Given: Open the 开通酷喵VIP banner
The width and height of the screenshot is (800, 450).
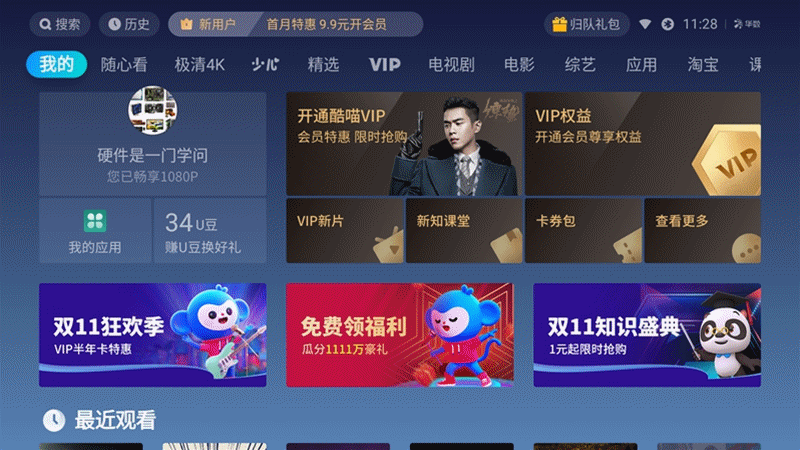Looking at the screenshot, I should (404, 144).
